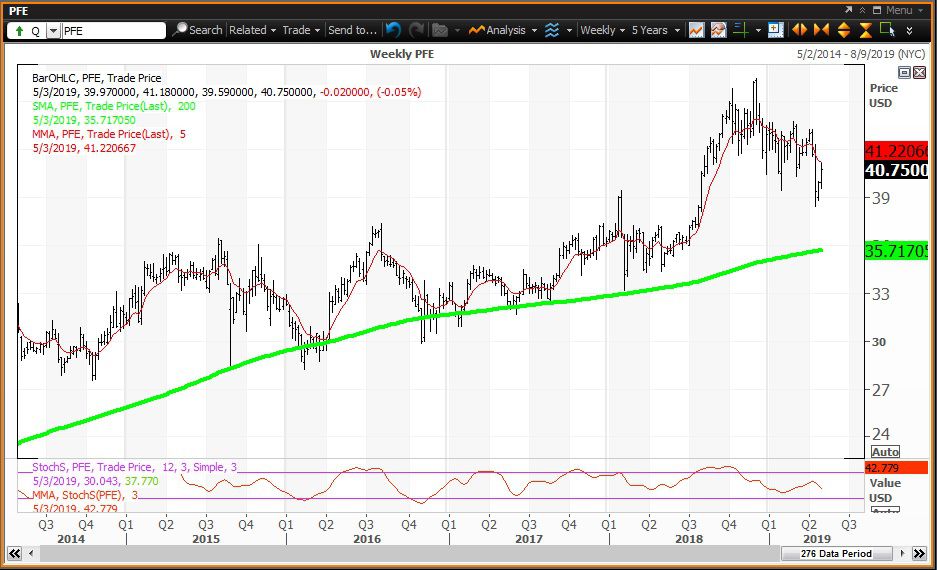The width and height of the screenshot is (937, 570).
Task: Jump to start with the double left arrow
Action: pos(14,553)
